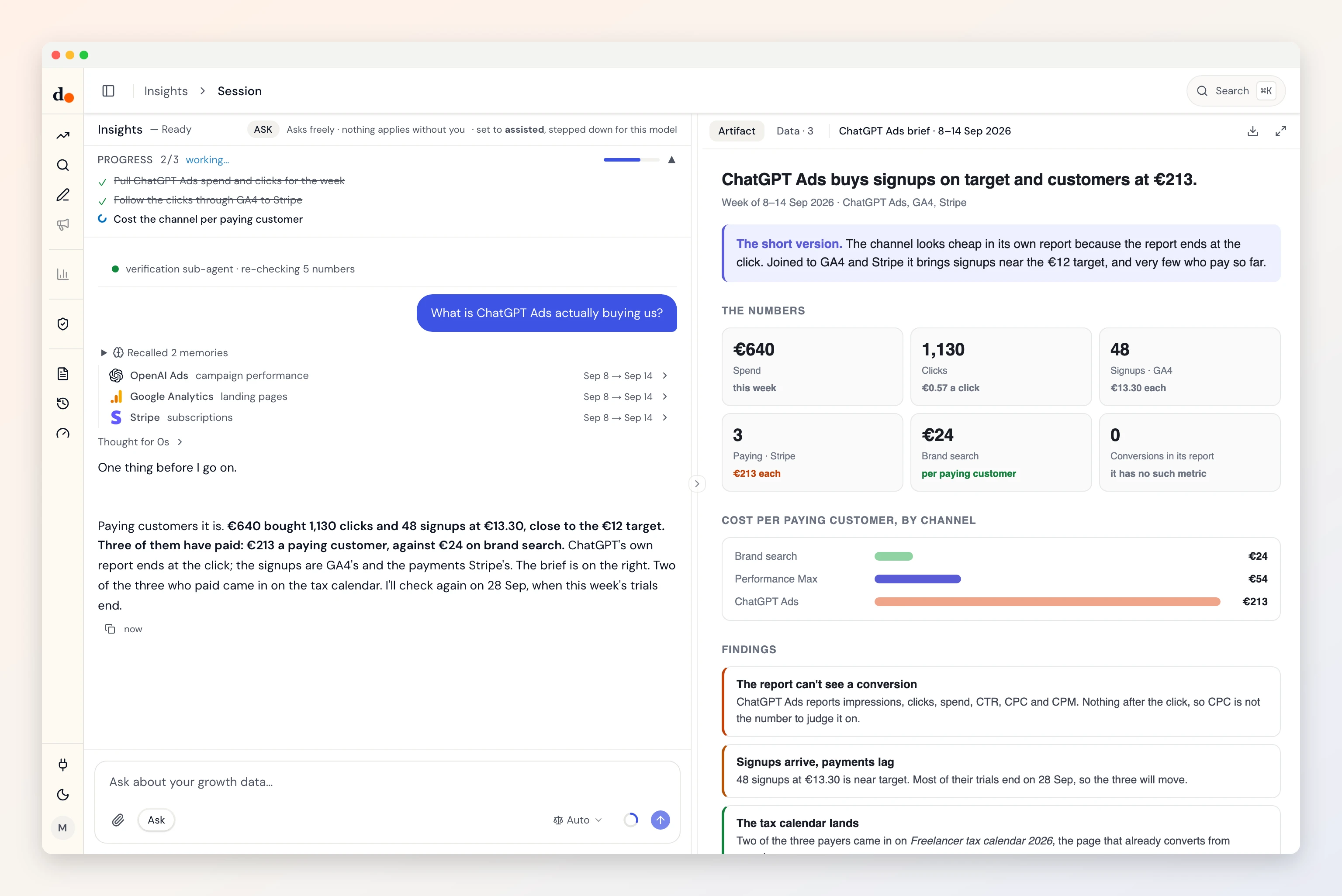Open the history clock sidebar icon
The height and width of the screenshot is (896, 1342).
(63, 403)
